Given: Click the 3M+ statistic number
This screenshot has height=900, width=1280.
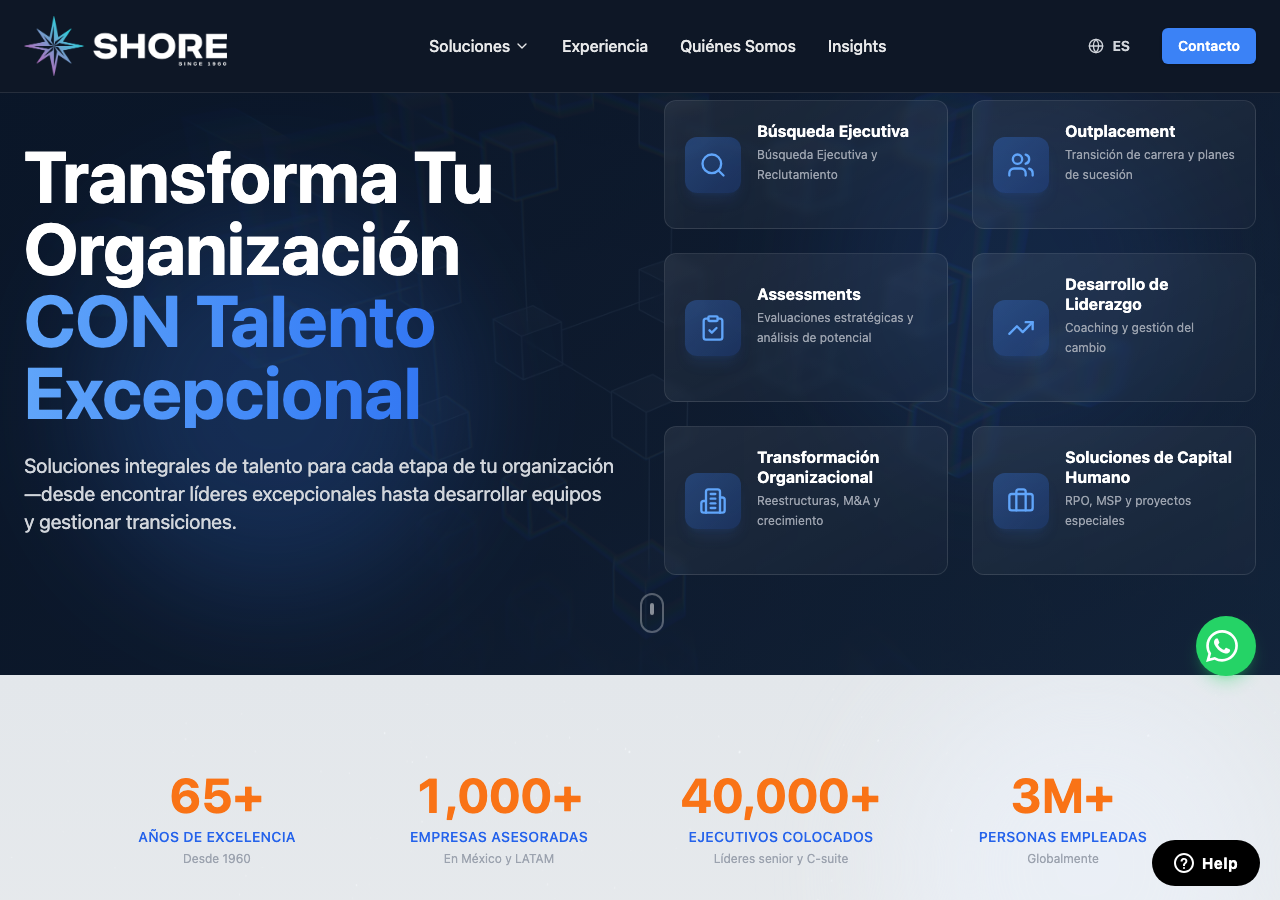Looking at the screenshot, I should pyautogui.click(x=1063, y=796).
